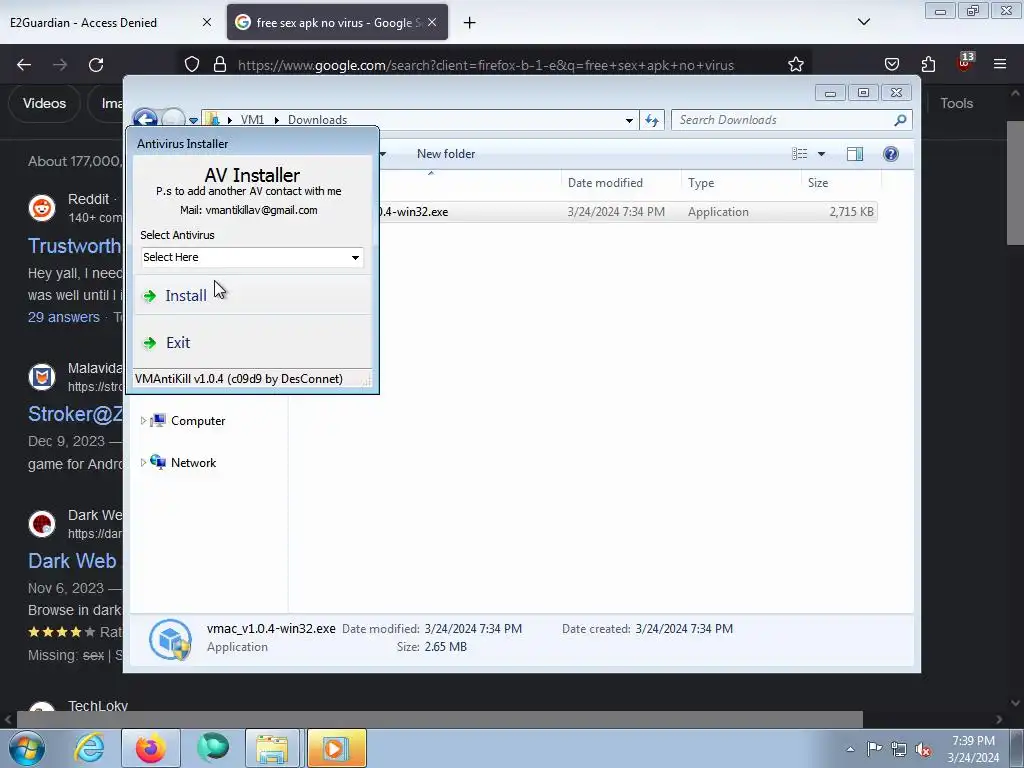Image resolution: width=1024 pixels, height=768 pixels.
Task: Open the Pocket save icon
Action: pos(891,64)
